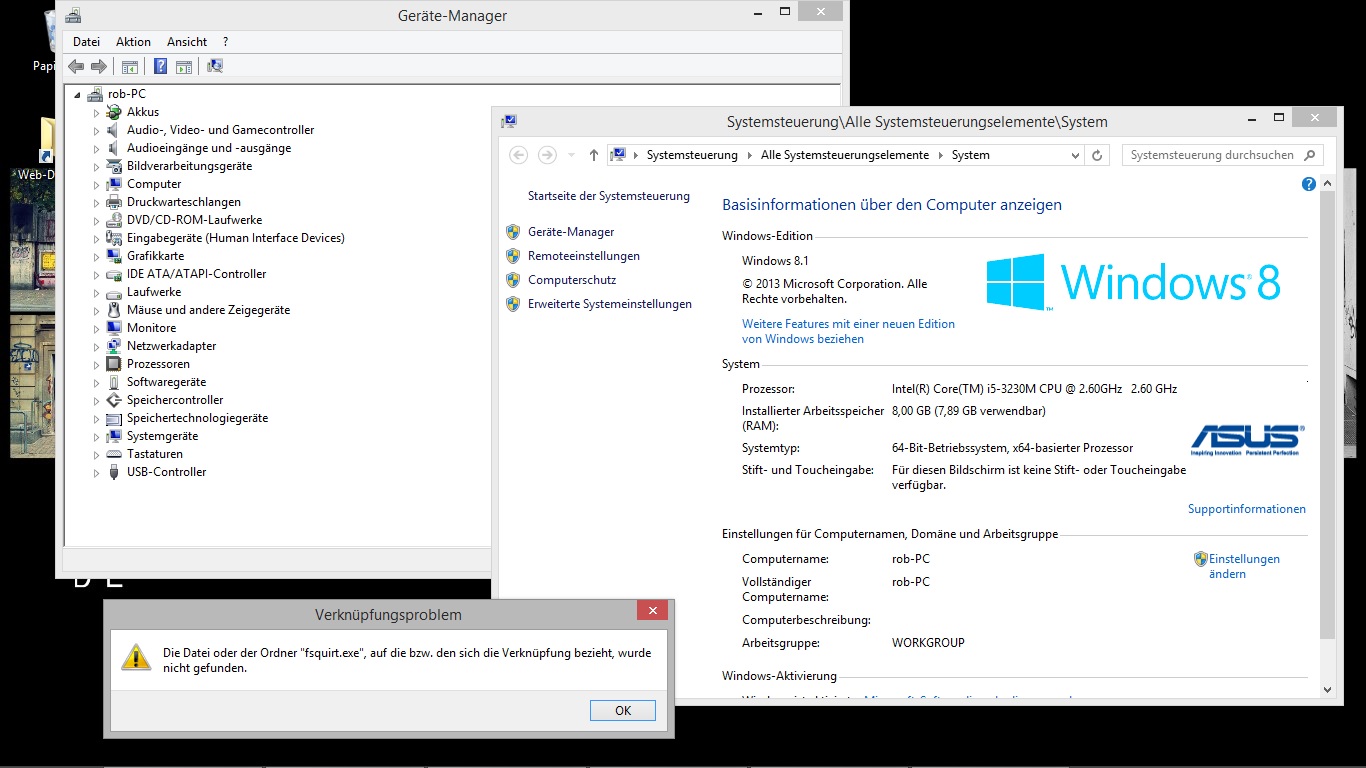The height and width of the screenshot is (768, 1366).
Task: Expand the Bildverarbeitungsgeräte category
Action: [97, 167]
